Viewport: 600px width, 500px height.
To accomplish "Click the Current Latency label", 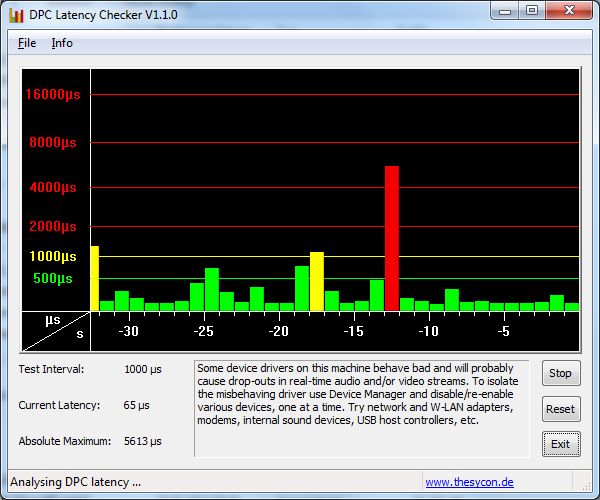I will pyautogui.click(x=59, y=406).
